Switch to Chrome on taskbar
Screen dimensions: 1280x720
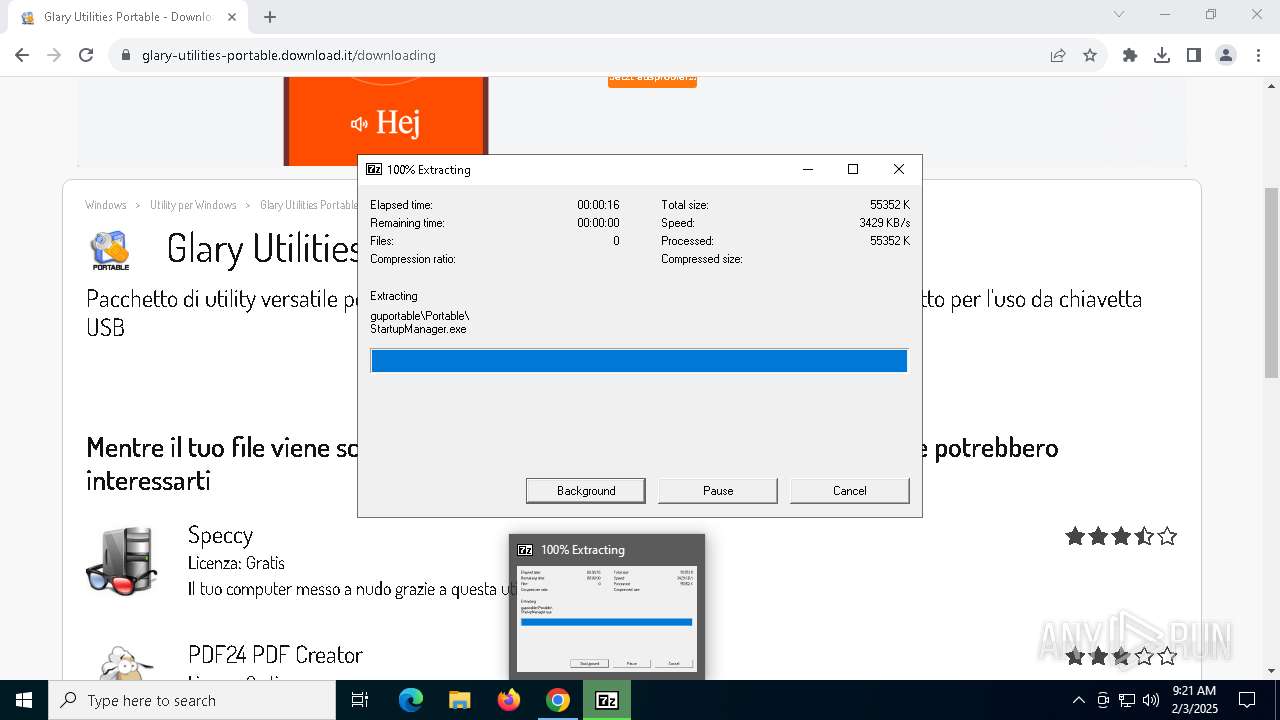(558, 700)
